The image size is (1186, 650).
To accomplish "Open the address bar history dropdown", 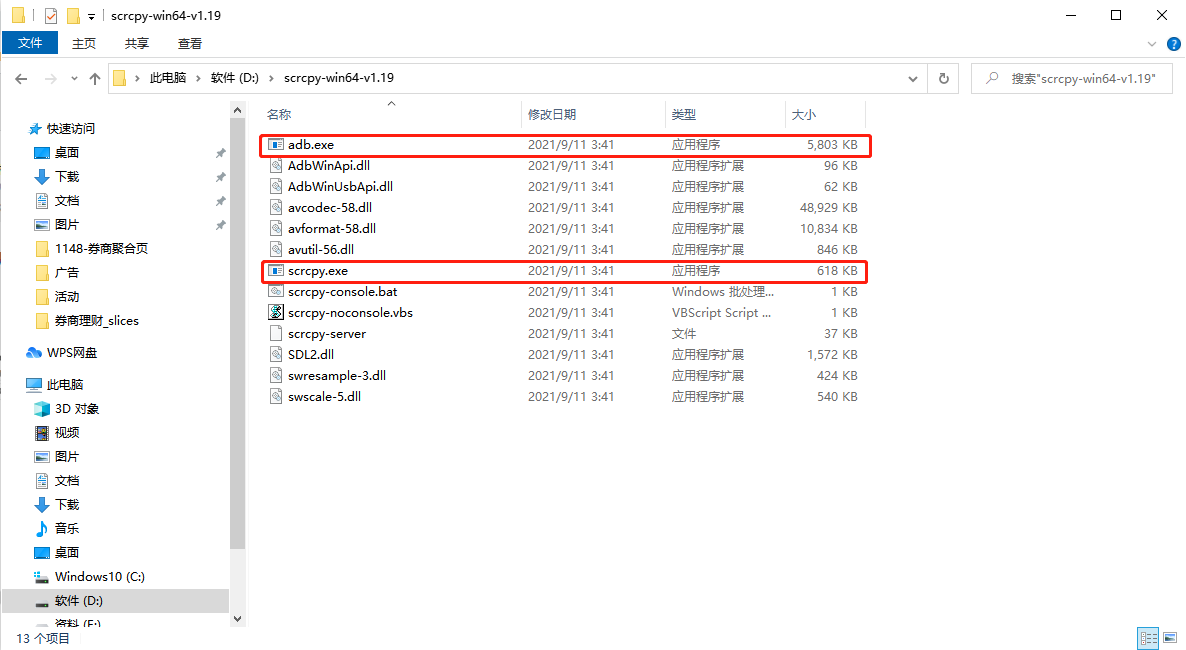I will click(x=911, y=78).
